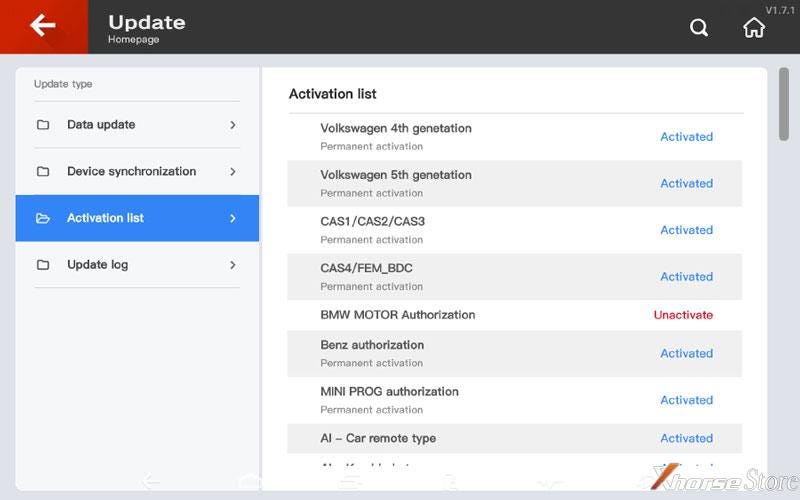Click Activated status for CAS4/FEM_BDC
Image resolution: width=800 pixels, height=500 pixels.
686,277
